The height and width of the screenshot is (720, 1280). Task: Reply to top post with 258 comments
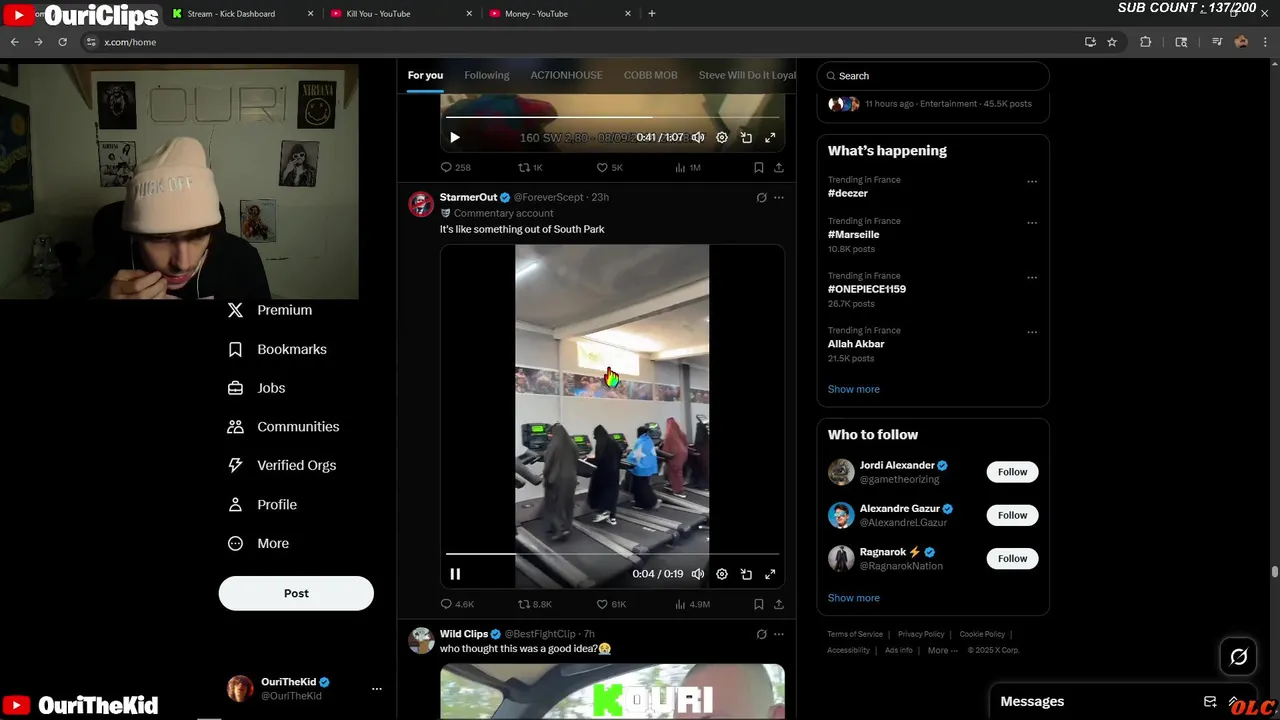pos(455,168)
